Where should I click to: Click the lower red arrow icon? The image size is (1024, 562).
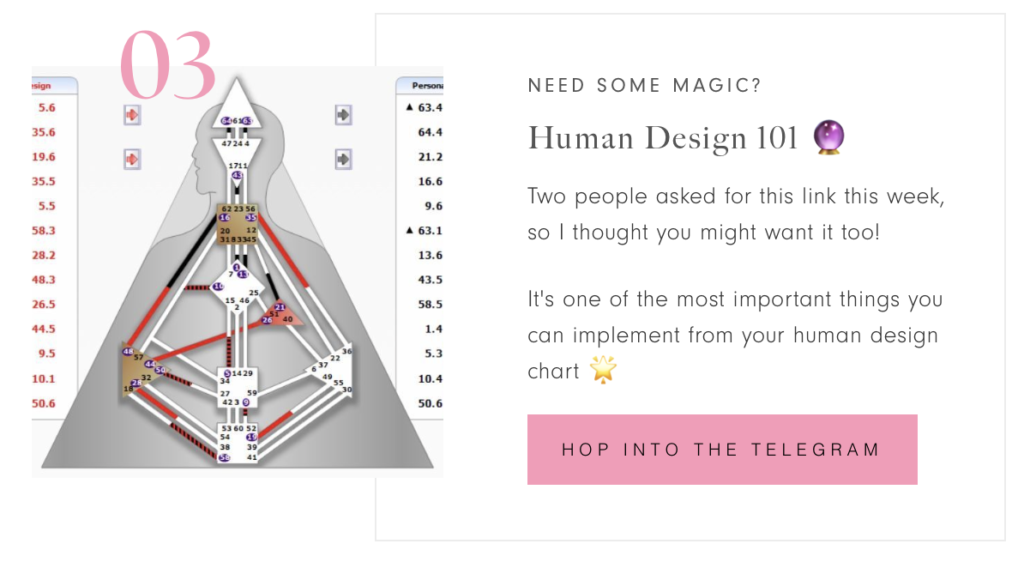coord(133,159)
